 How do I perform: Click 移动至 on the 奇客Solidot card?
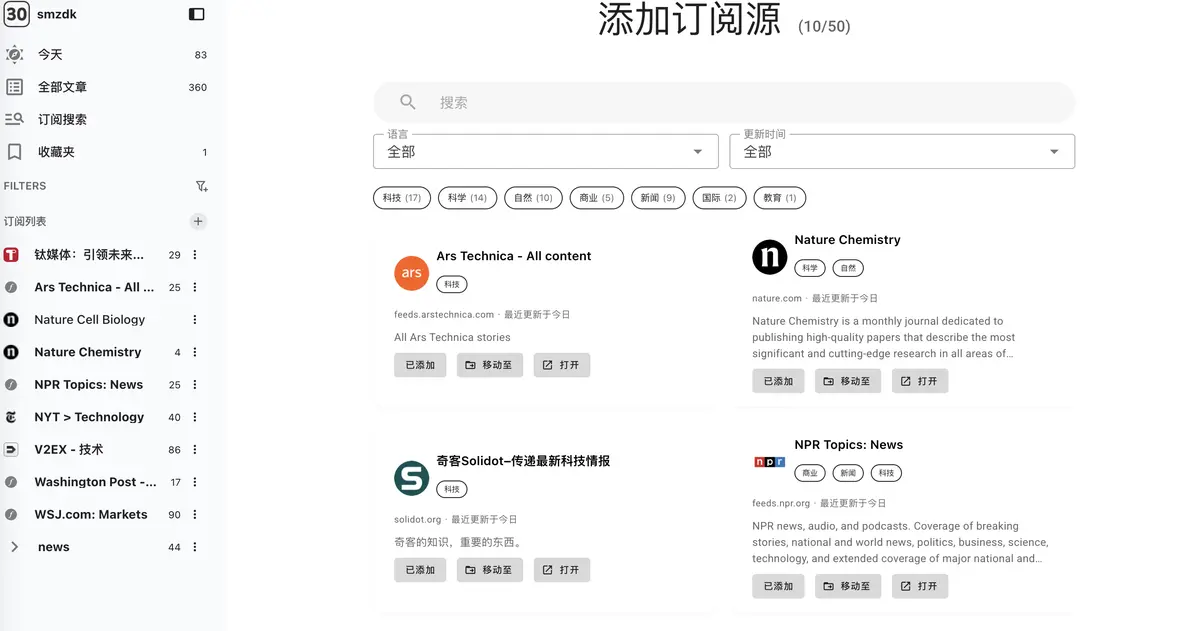pos(489,569)
